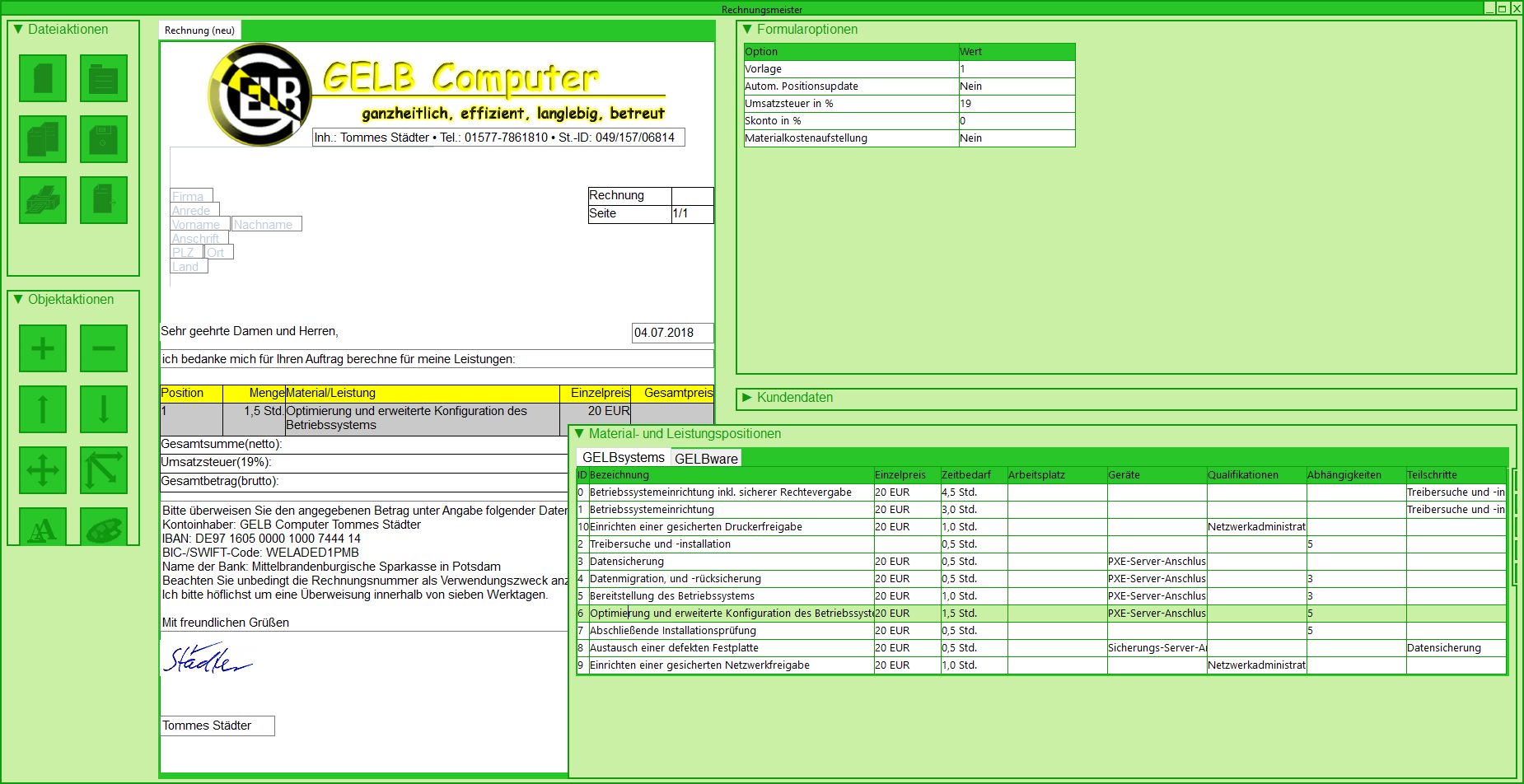Screen dimensions: 1524x784
Task: Switch to the GELBware tab
Action: [706, 459]
